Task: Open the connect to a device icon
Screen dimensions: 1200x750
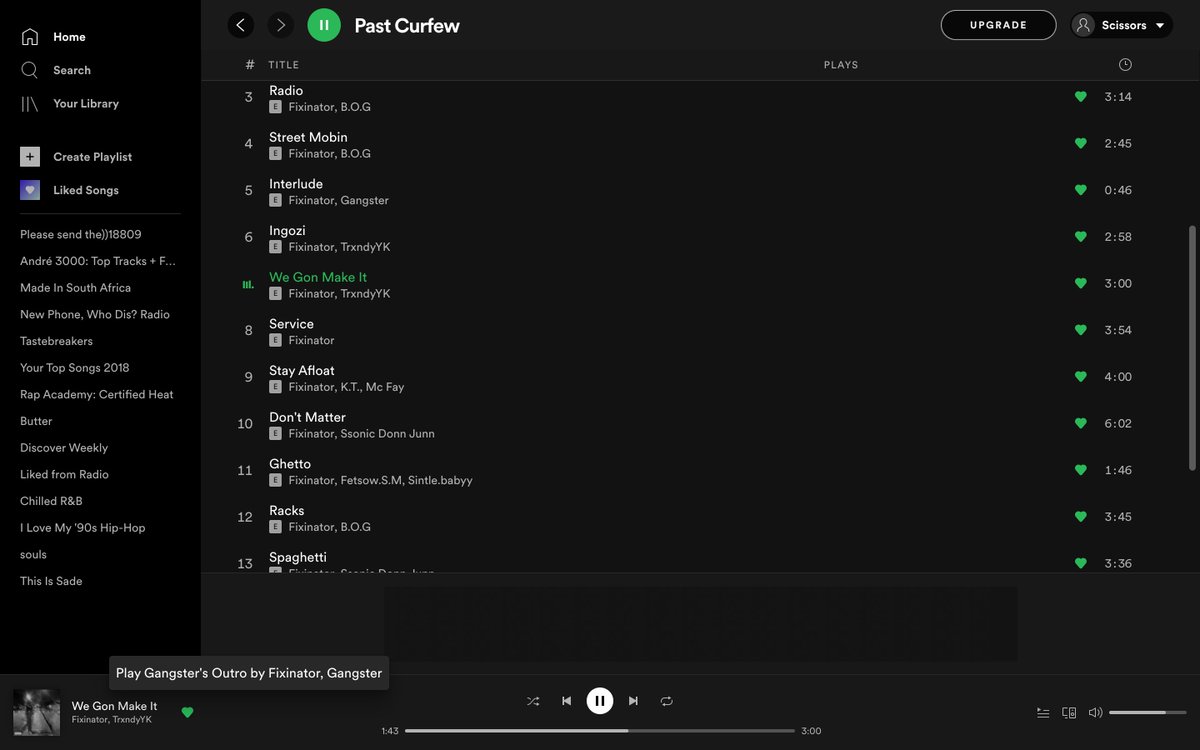Action: 1069,713
